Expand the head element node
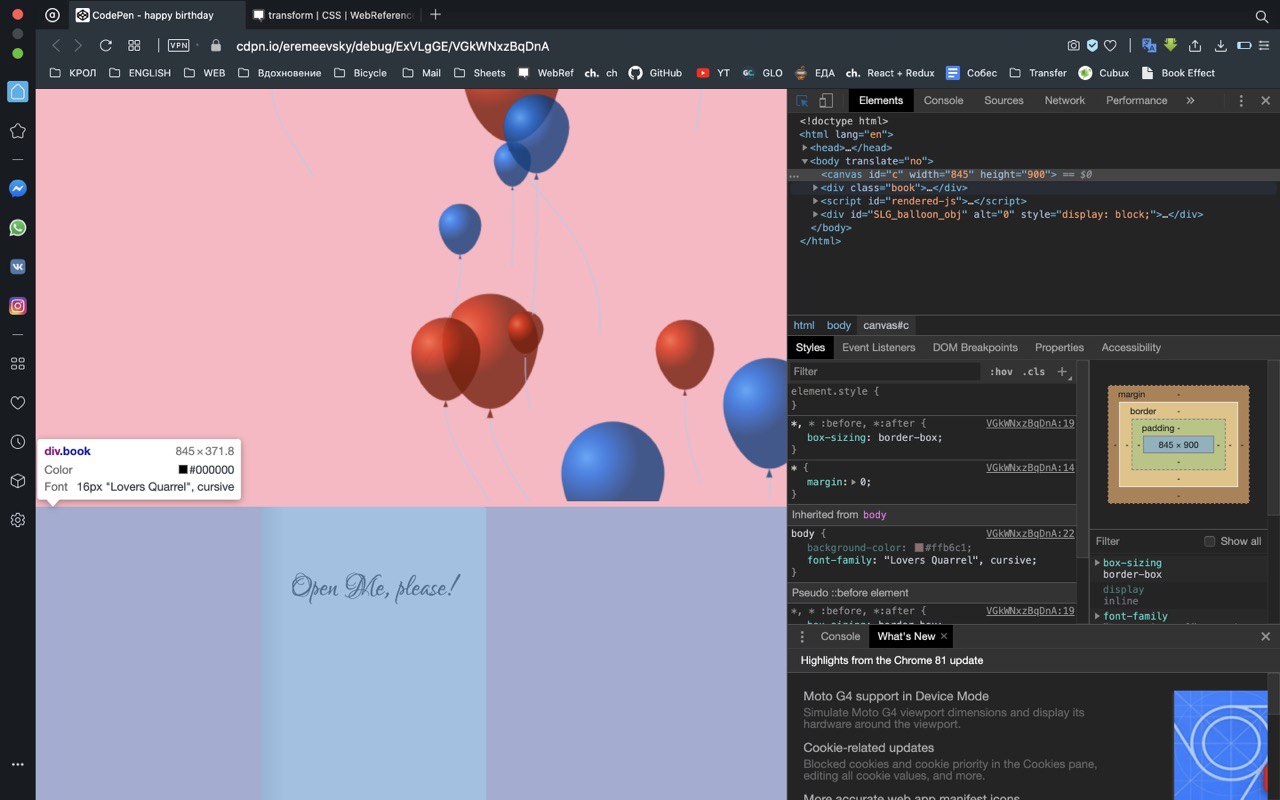 pyautogui.click(x=805, y=148)
